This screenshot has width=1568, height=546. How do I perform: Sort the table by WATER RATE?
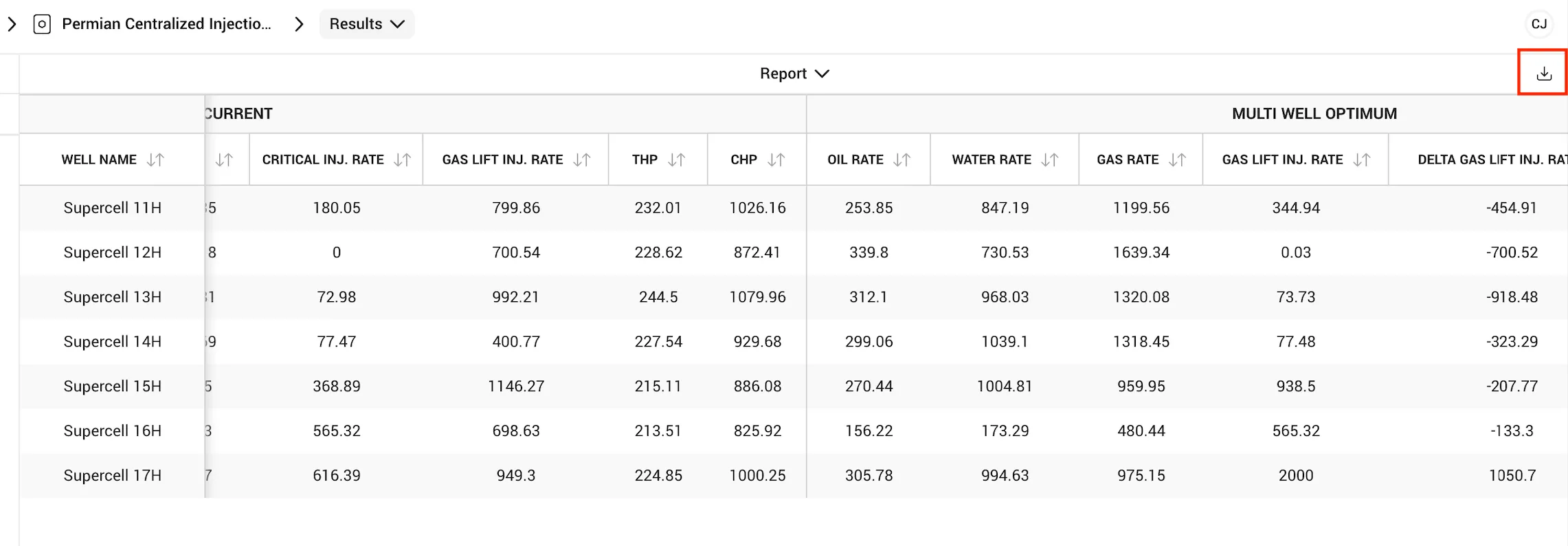pos(1050,160)
